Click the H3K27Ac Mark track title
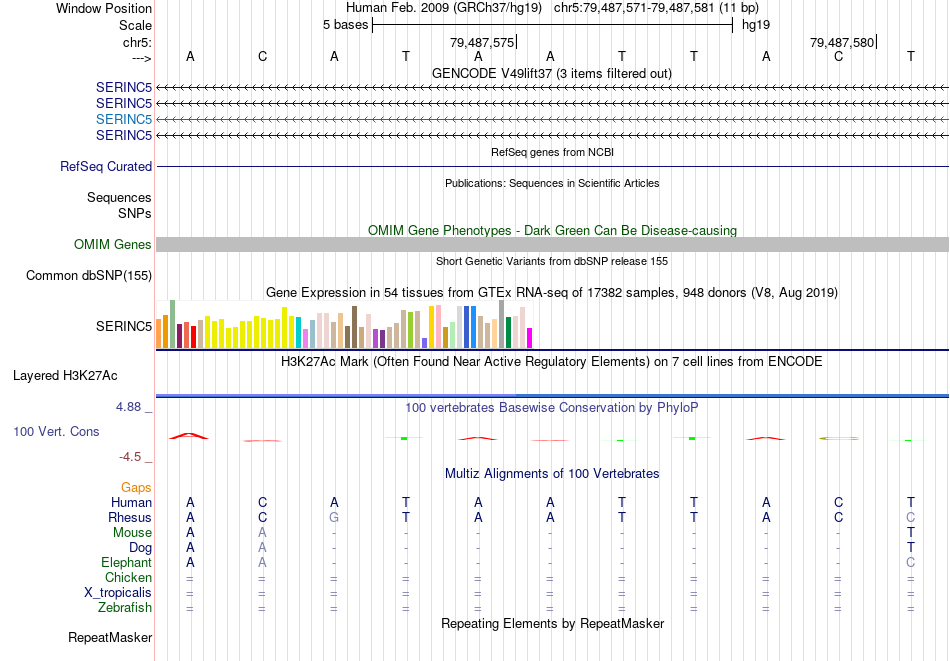Screen dimensions: 950x661 tap(552, 362)
